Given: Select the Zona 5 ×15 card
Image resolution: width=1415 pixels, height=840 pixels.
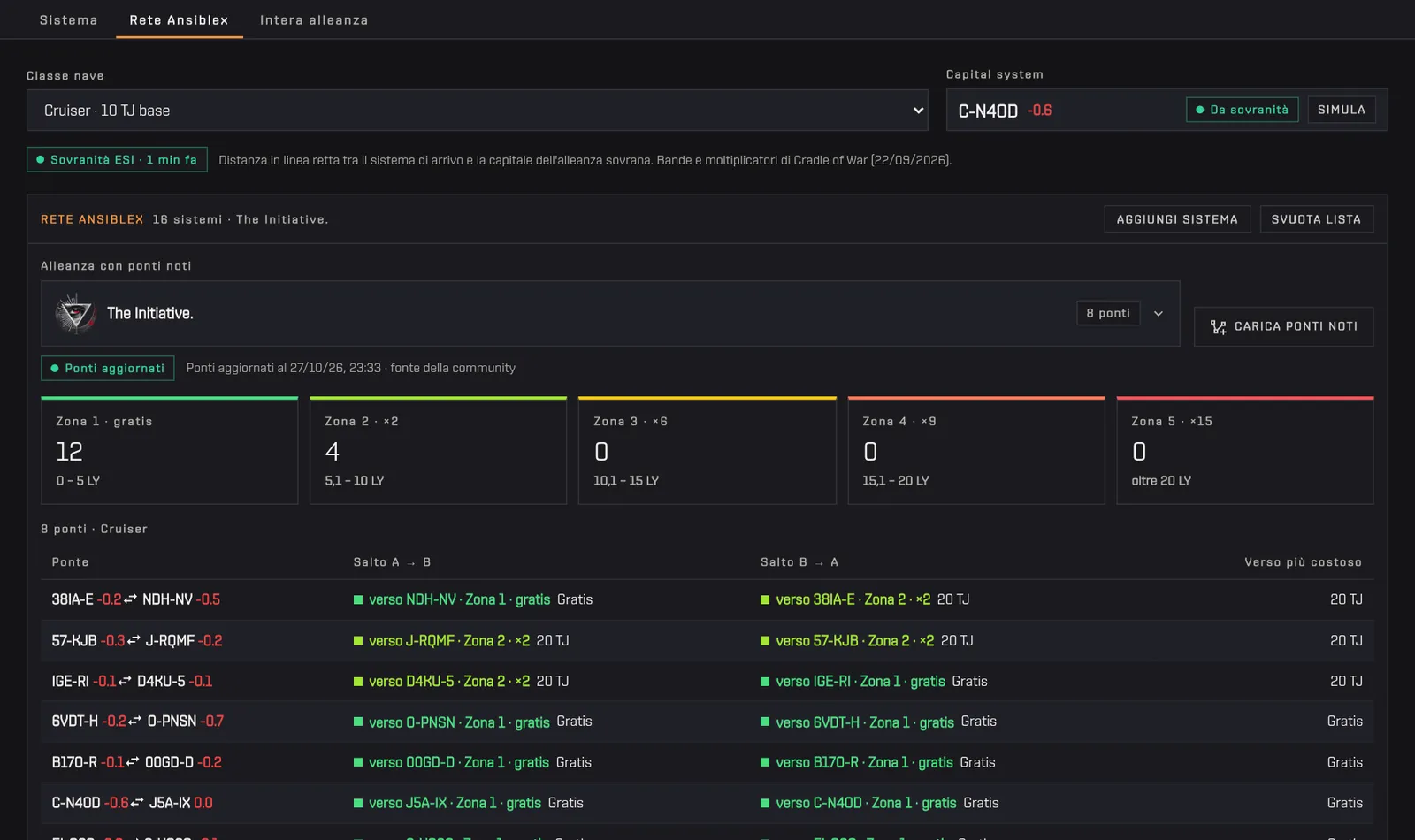Looking at the screenshot, I should point(1245,451).
